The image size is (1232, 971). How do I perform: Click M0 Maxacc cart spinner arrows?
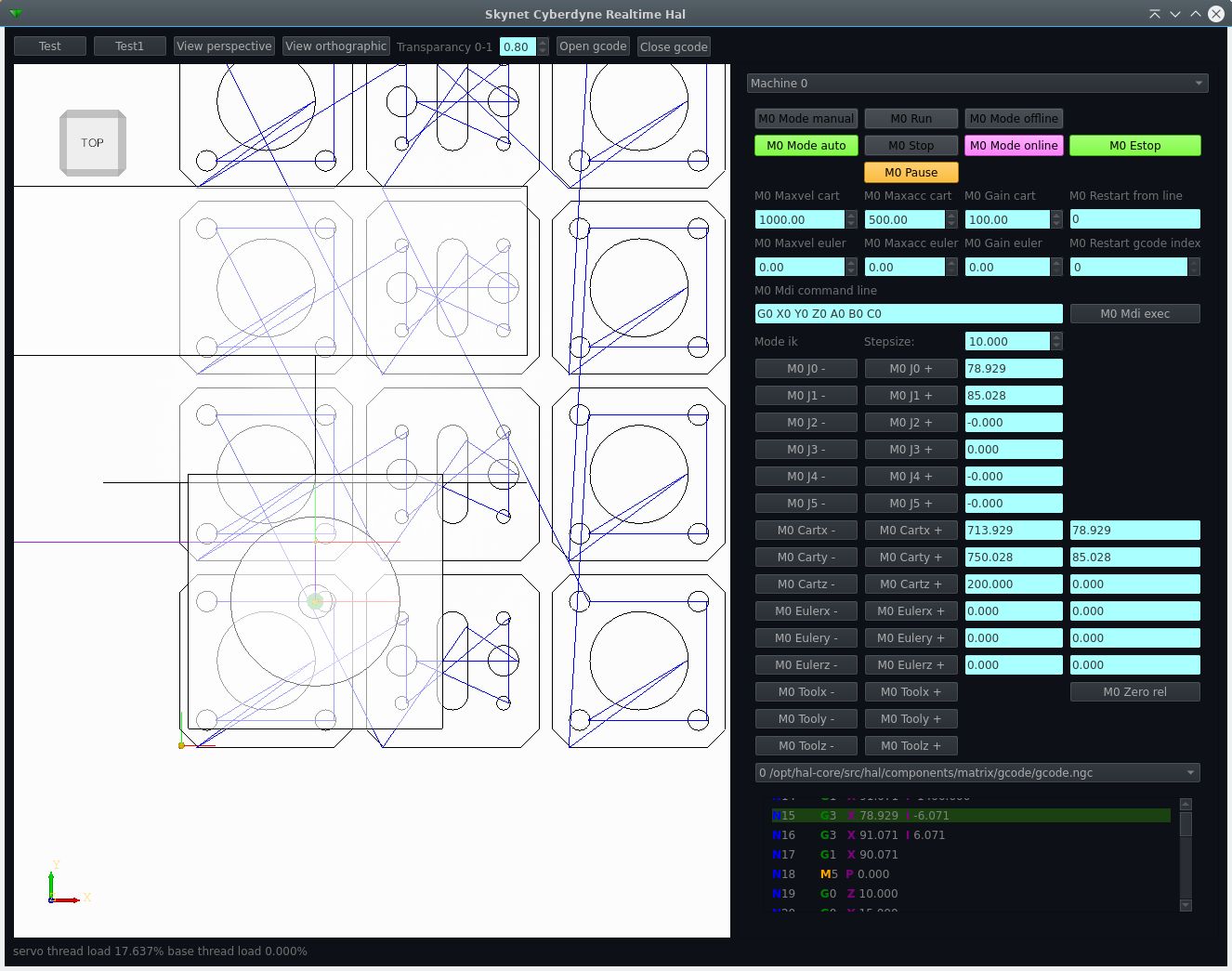pyautogui.click(x=951, y=219)
